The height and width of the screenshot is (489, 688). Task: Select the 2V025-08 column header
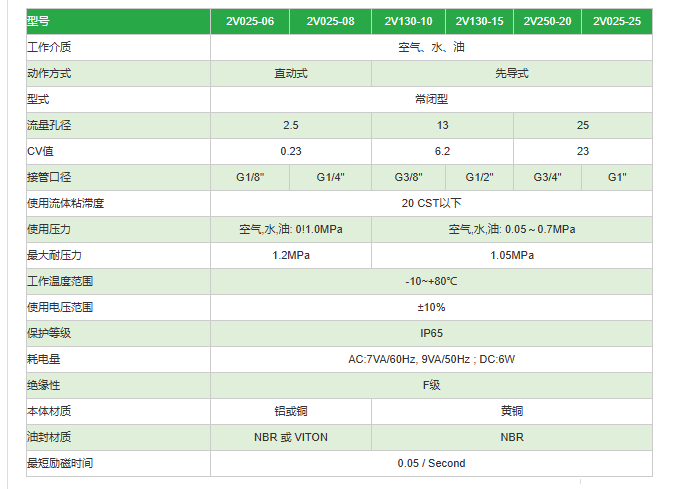(x=330, y=21)
